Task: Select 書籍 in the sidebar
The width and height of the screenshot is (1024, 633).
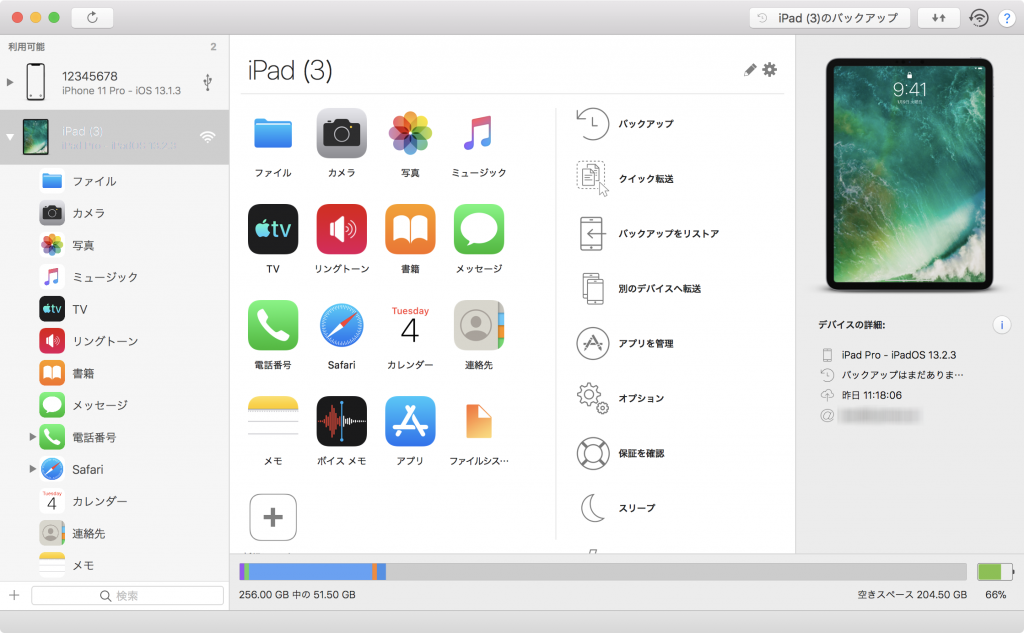Action: point(114,373)
